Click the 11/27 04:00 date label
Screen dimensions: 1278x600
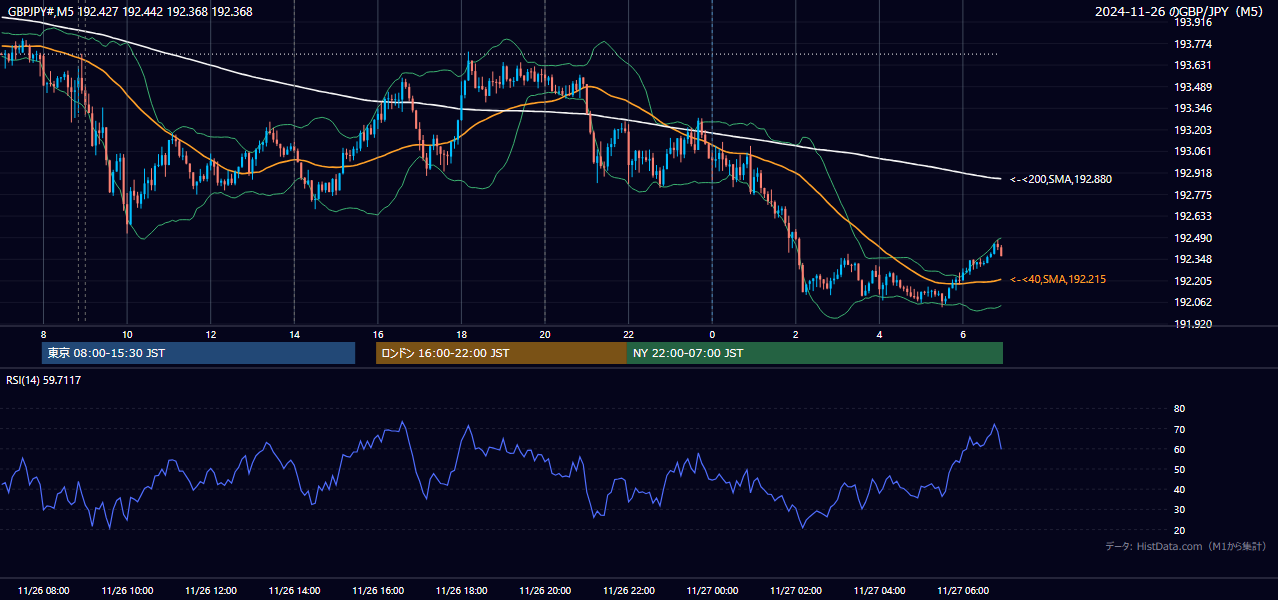(879, 591)
